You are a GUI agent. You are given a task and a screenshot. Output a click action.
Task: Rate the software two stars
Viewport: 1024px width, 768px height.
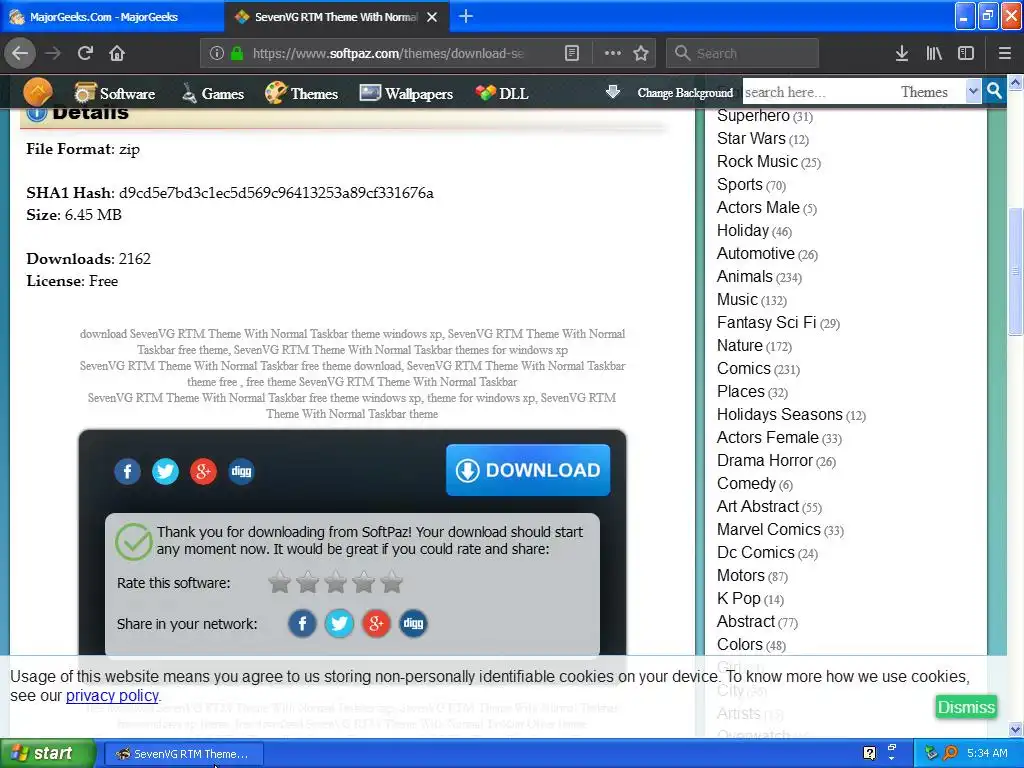pyautogui.click(x=308, y=582)
